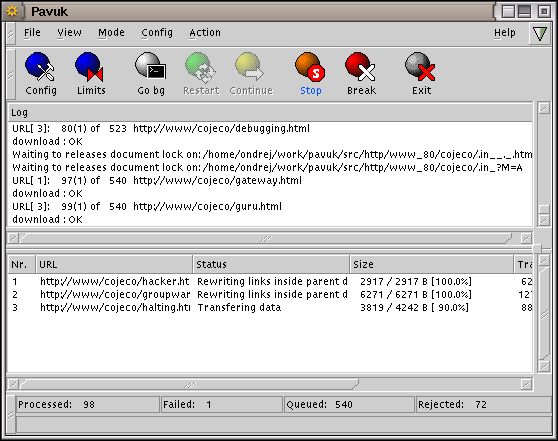Click the log vertical scrollbar up arrow
Screen dimensions: 558x441
(x=544, y=109)
